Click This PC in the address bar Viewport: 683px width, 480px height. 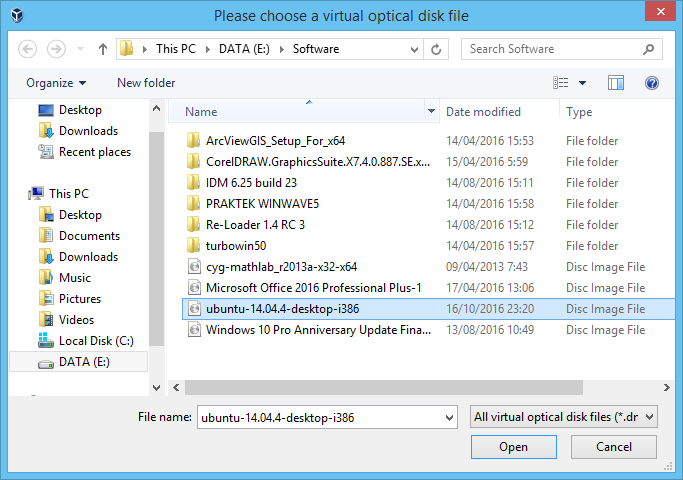[x=176, y=49]
